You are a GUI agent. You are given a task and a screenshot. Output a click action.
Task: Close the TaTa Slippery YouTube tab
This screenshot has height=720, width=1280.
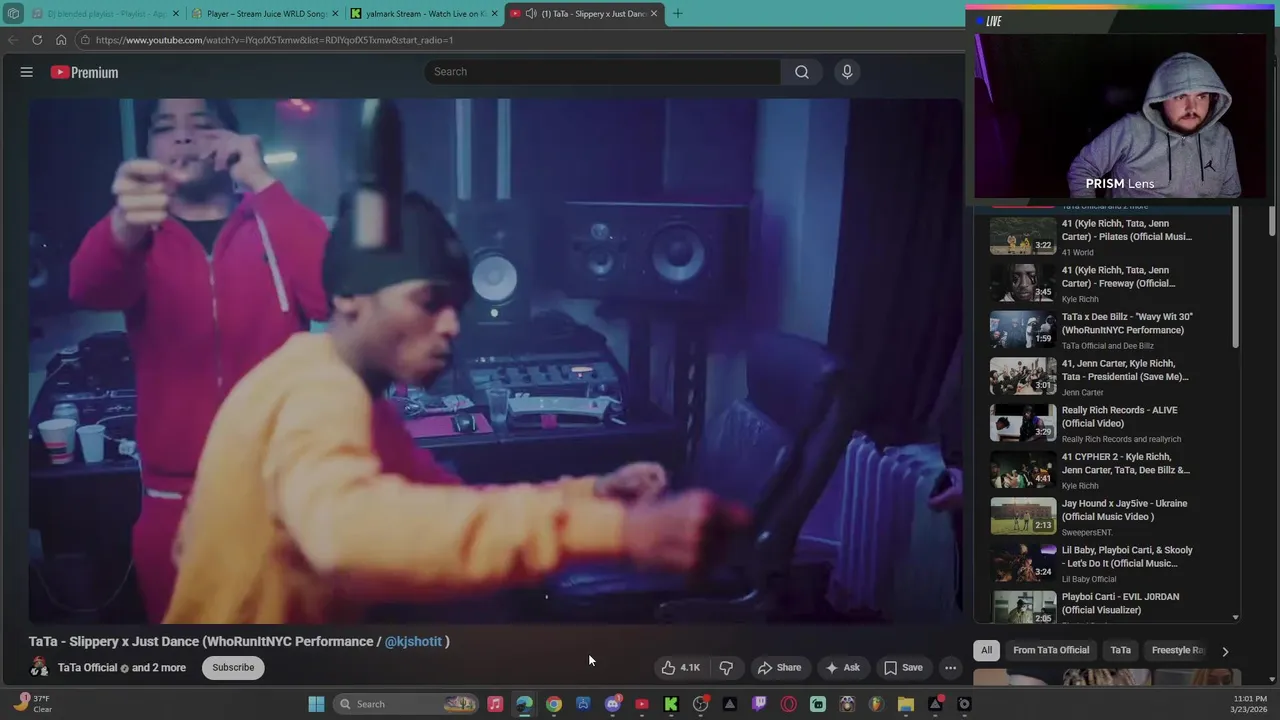tap(655, 14)
